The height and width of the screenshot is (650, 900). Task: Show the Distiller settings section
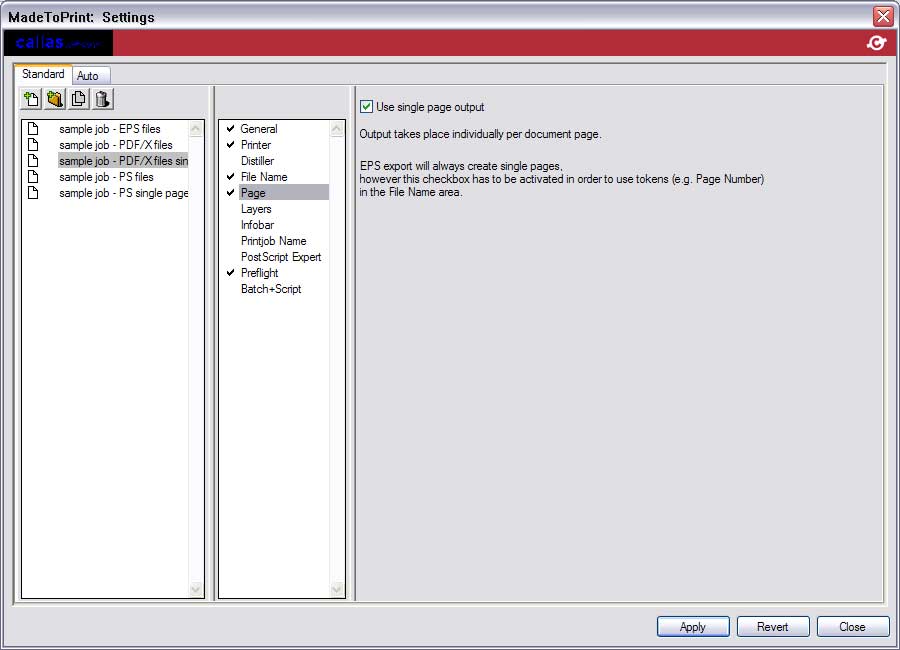pos(257,161)
